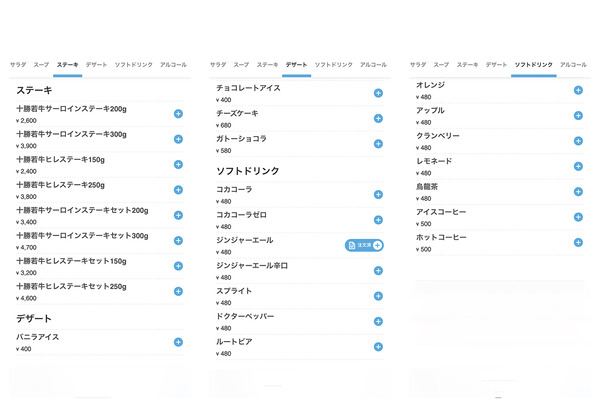Click the 十勝若牛ヒレステーキ250g item name
Image resolution: width=600 pixels, height=400 pixels.
click(x=60, y=185)
